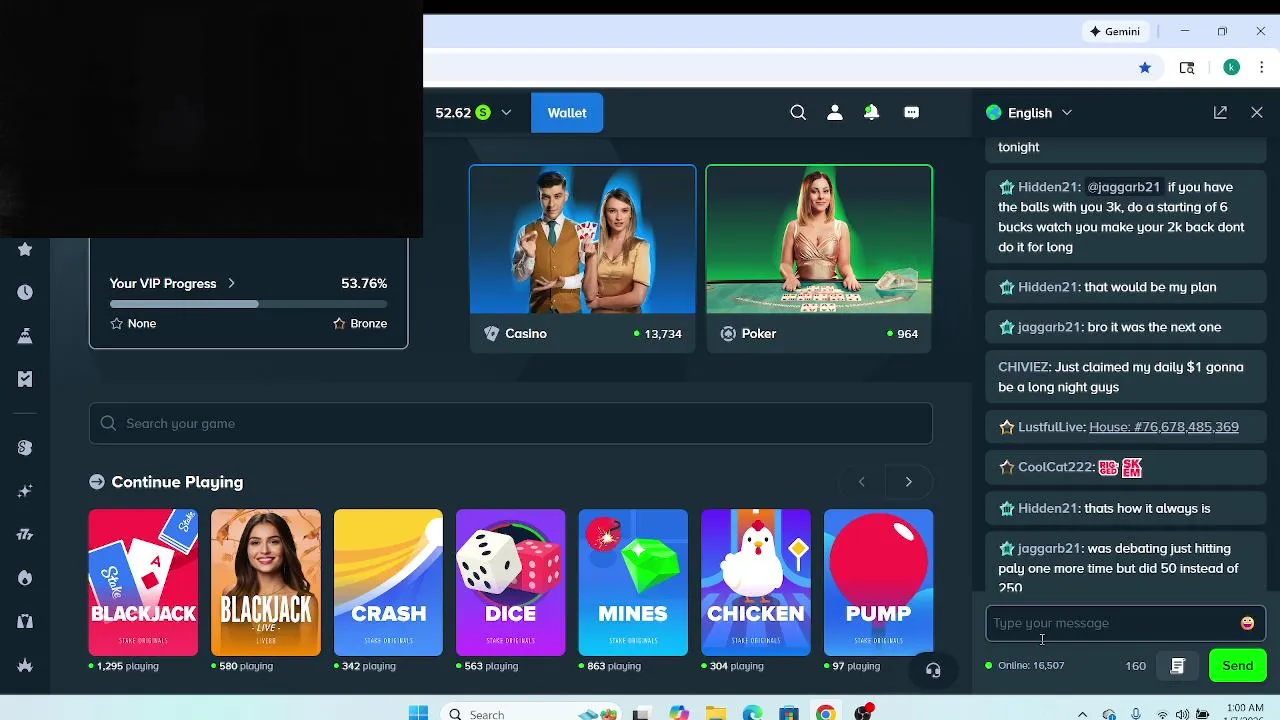Open Microsoft Edge from taskbar
The image size is (1280, 720).
click(x=752, y=714)
